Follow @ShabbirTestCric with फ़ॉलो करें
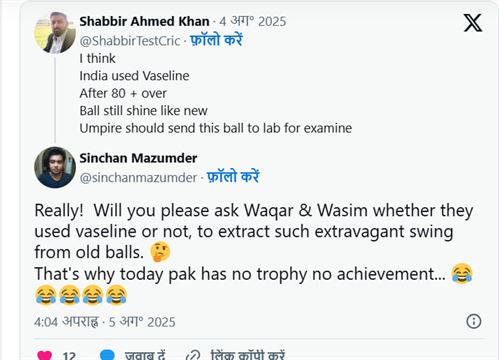Image resolution: width=499 pixels, height=360 pixels. [x=216, y=40]
